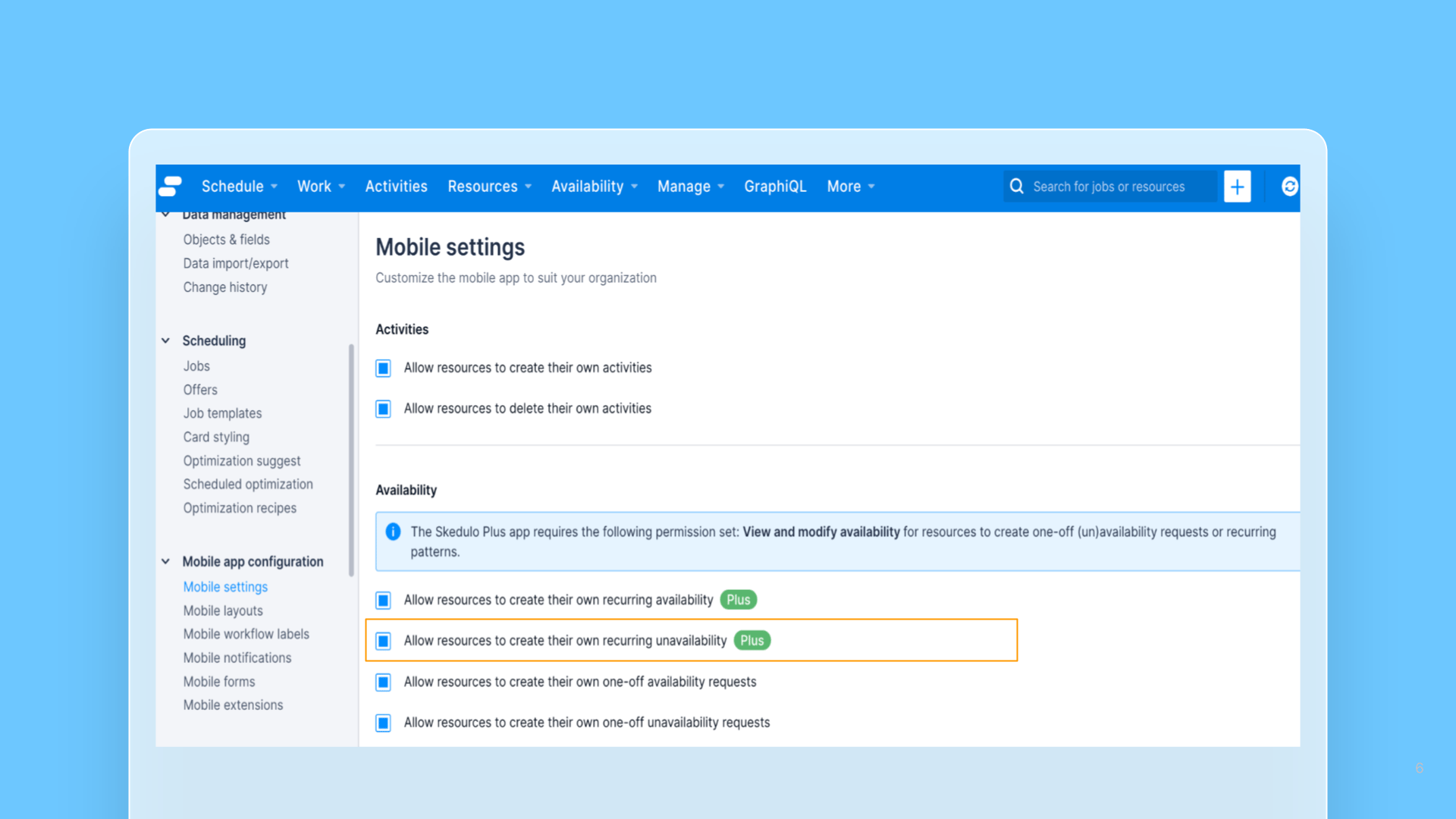1456x819 pixels.
Task: Collapse the Mobile app configuration section
Action: [165, 562]
